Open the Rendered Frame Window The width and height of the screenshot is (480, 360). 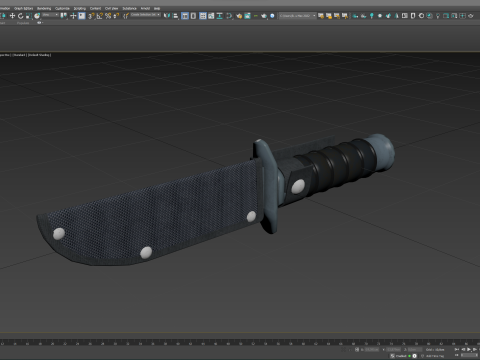(x=247, y=16)
